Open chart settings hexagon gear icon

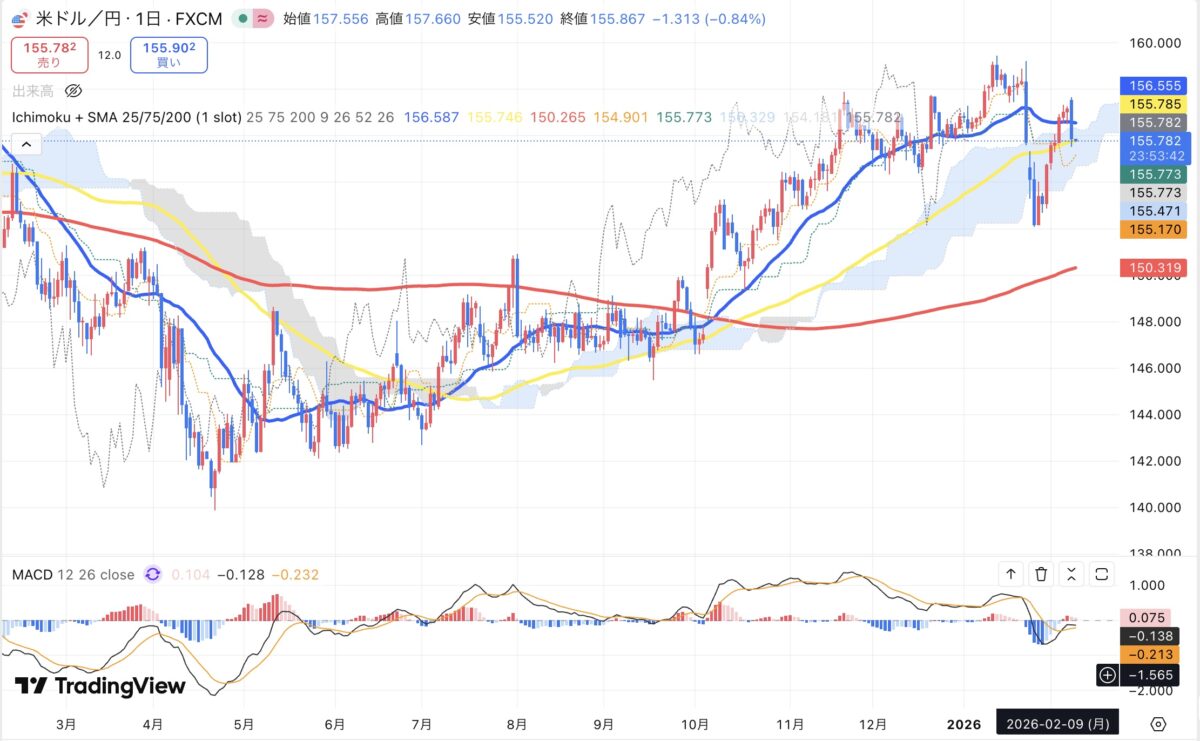click(1158, 723)
